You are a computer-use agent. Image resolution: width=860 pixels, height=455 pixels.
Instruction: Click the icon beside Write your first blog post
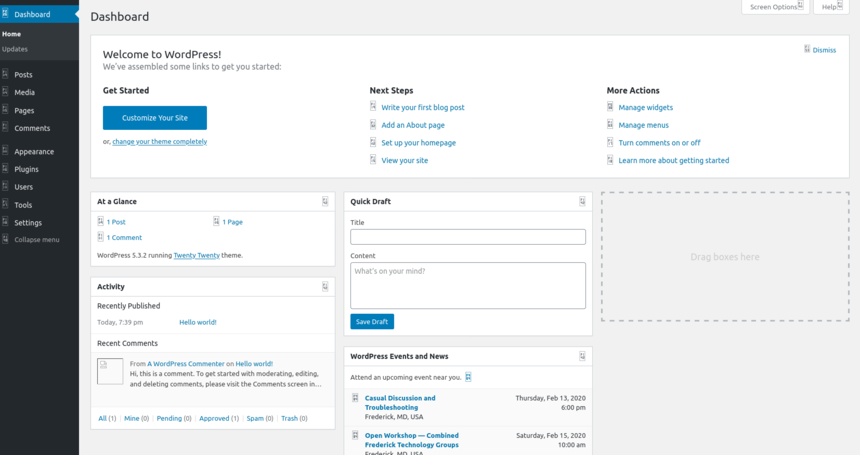(373, 106)
